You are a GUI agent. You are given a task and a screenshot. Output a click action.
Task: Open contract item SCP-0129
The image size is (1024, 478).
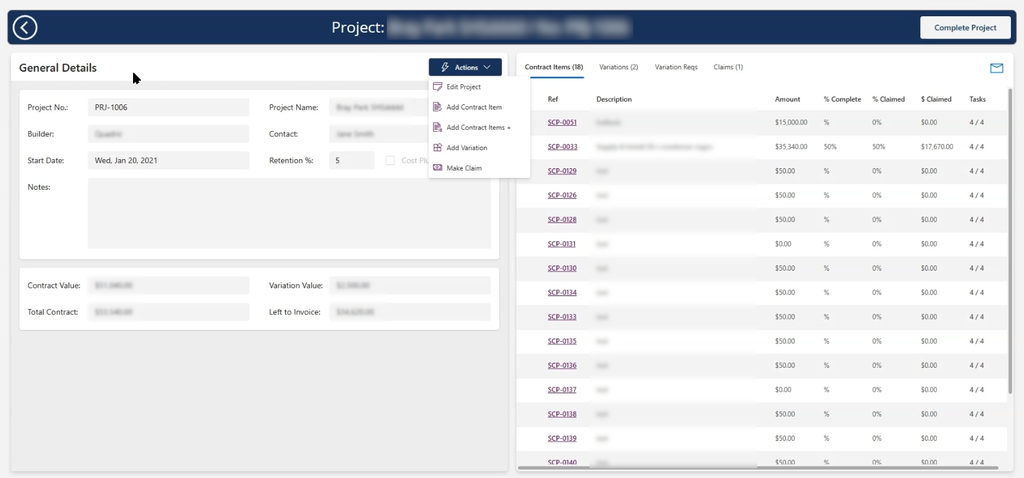click(x=562, y=171)
